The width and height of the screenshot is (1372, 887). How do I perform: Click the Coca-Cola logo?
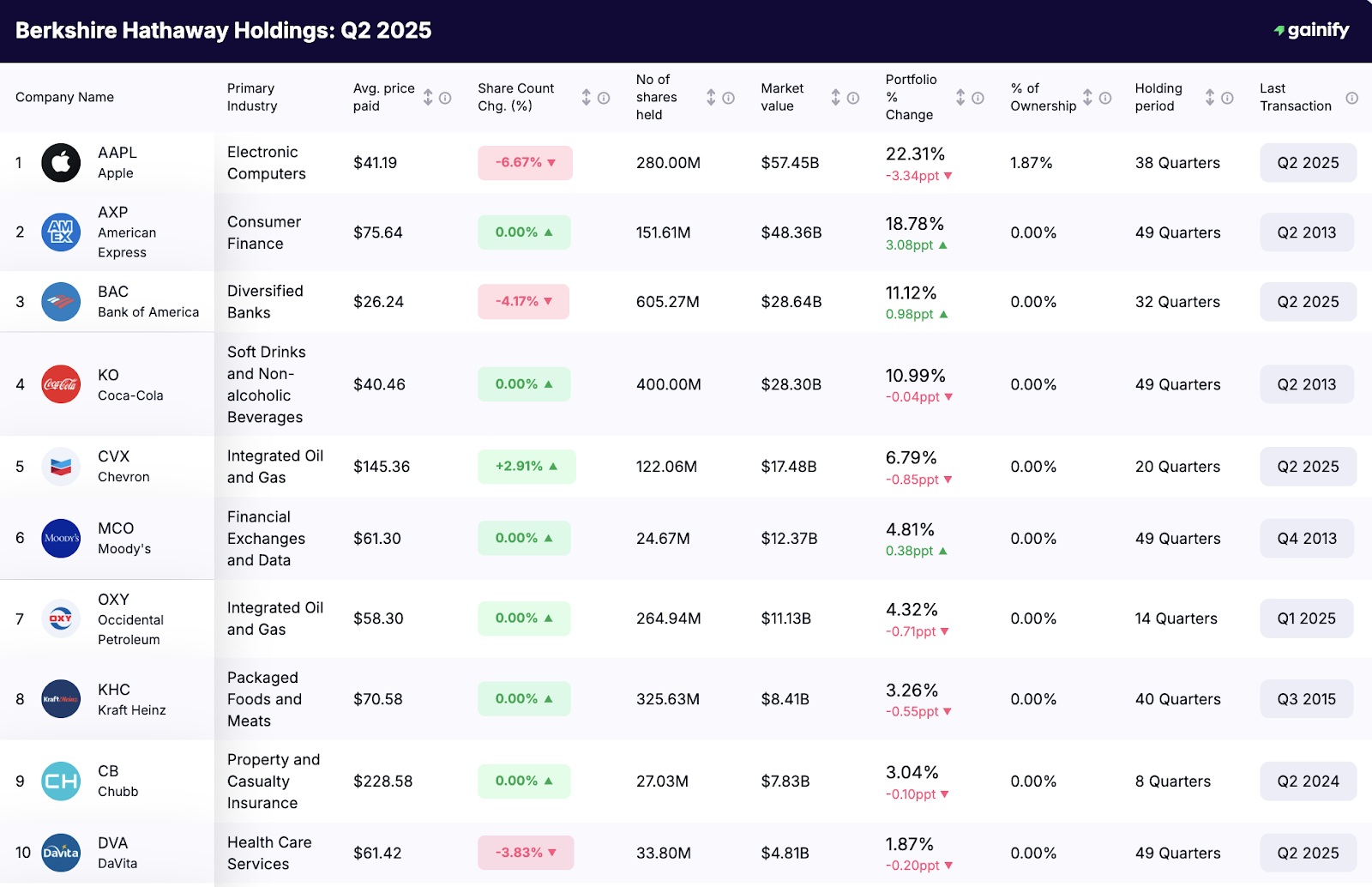pyautogui.click(x=61, y=384)
